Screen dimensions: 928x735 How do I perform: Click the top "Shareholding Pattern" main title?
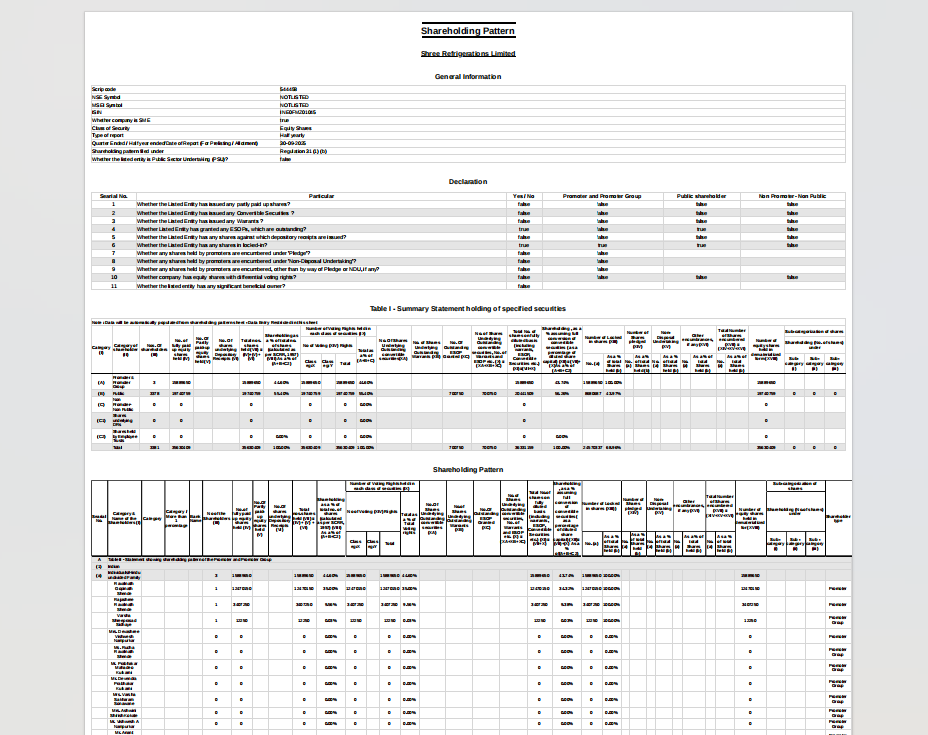click(x=468, y=31)
